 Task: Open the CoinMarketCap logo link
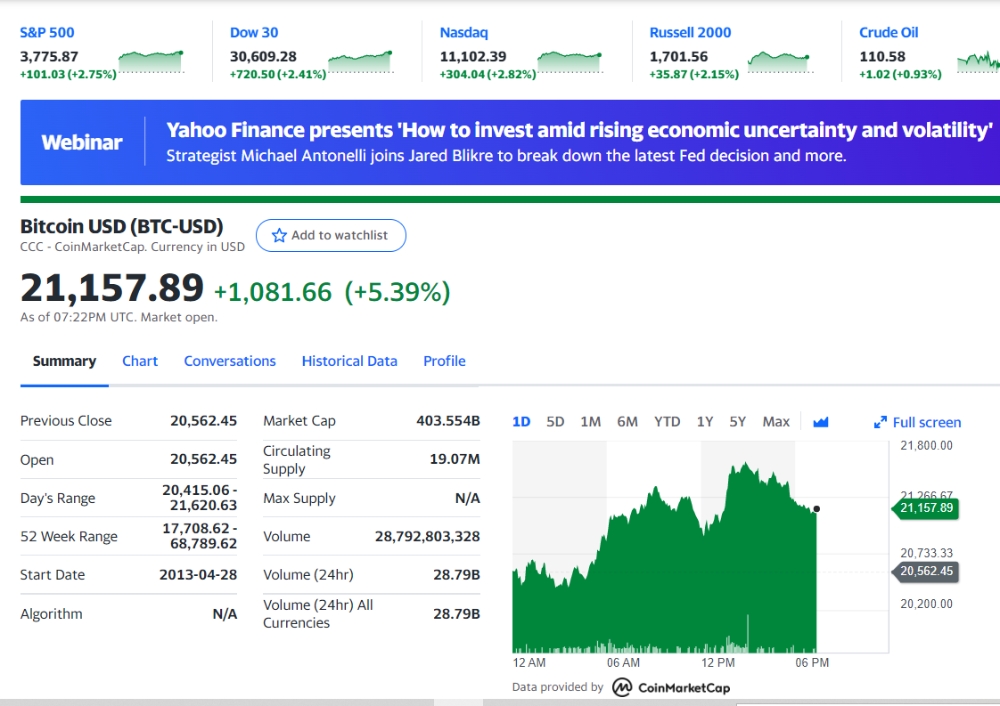point(671,688)
